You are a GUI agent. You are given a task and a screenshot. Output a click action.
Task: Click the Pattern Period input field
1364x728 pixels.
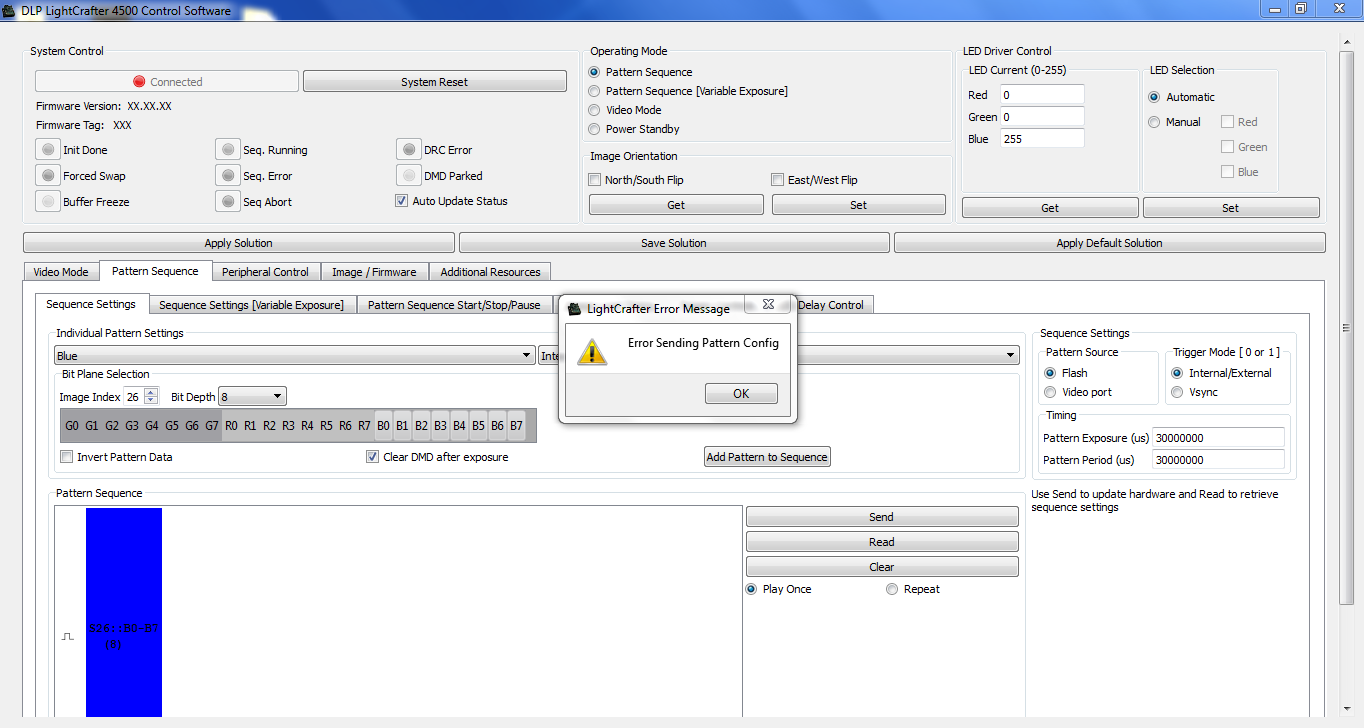[1218, 460]
